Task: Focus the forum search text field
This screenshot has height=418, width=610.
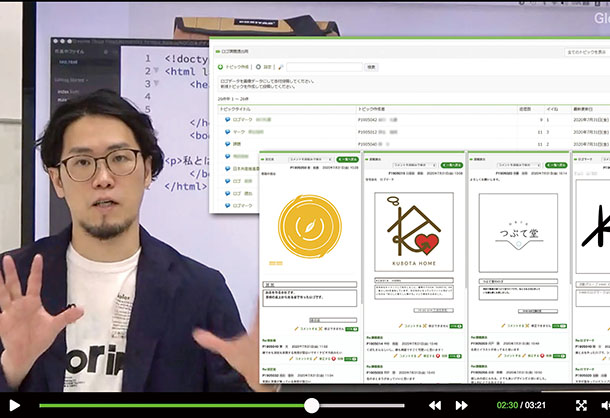Action: pos(324,67)
